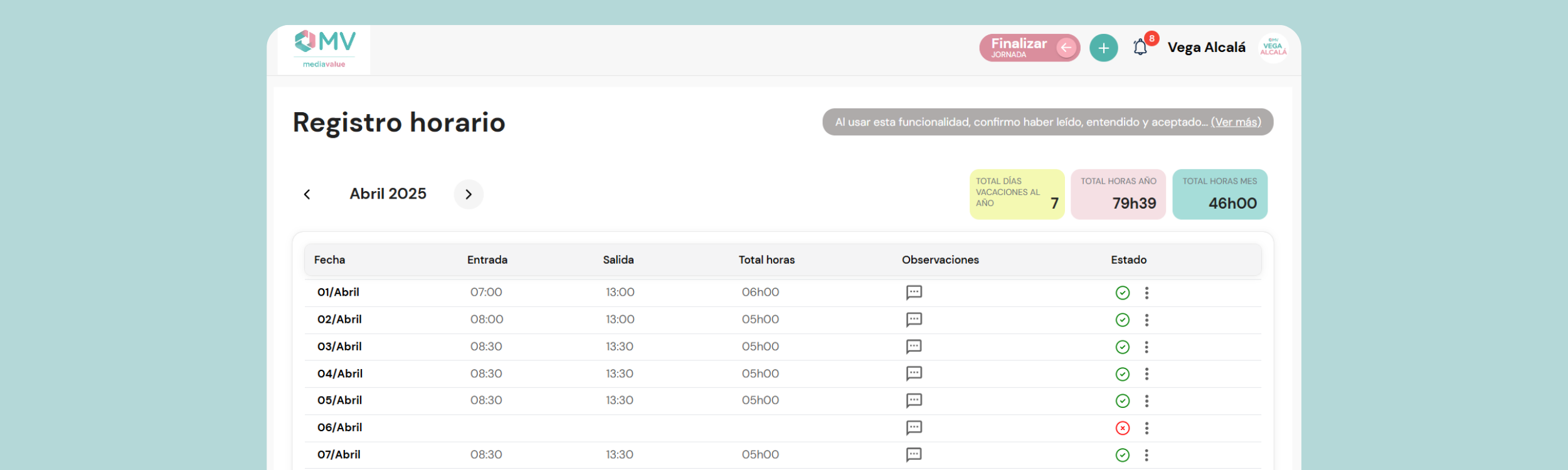Open observations comment for 01/Abril
The height and width of the screenshot is (470, 1568).
(914, 293)
